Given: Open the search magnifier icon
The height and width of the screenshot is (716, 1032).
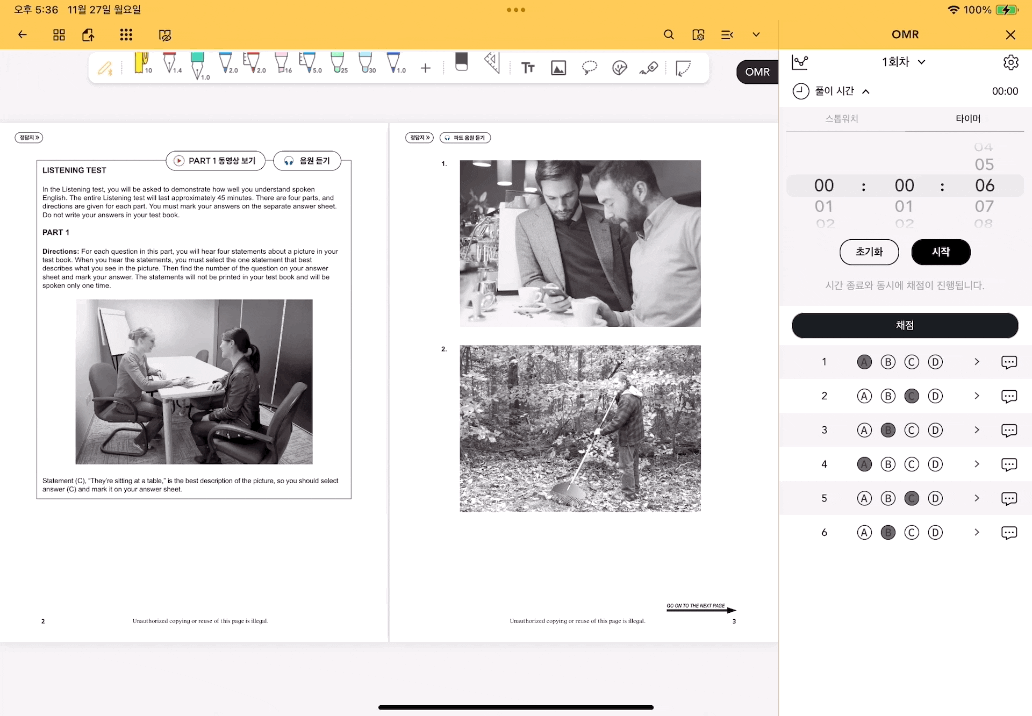Looking at the screenshot, I should point(669,34).
